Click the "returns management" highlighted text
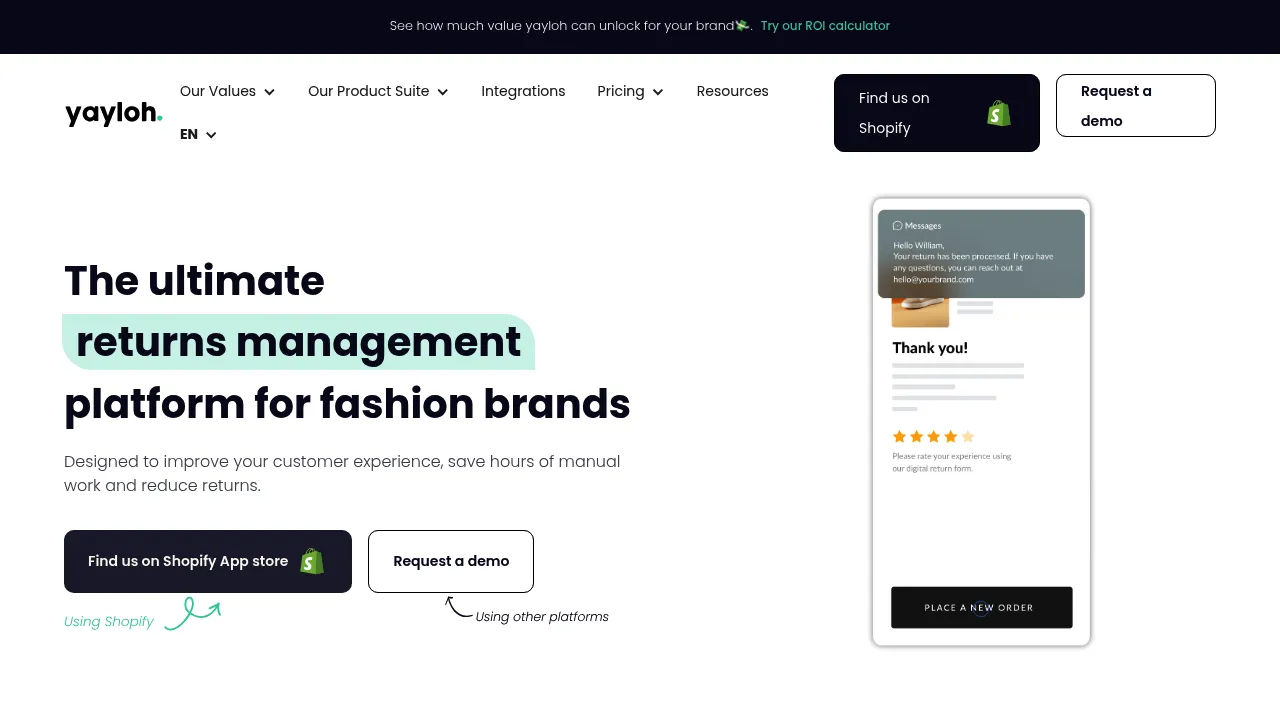 point(298,342)
